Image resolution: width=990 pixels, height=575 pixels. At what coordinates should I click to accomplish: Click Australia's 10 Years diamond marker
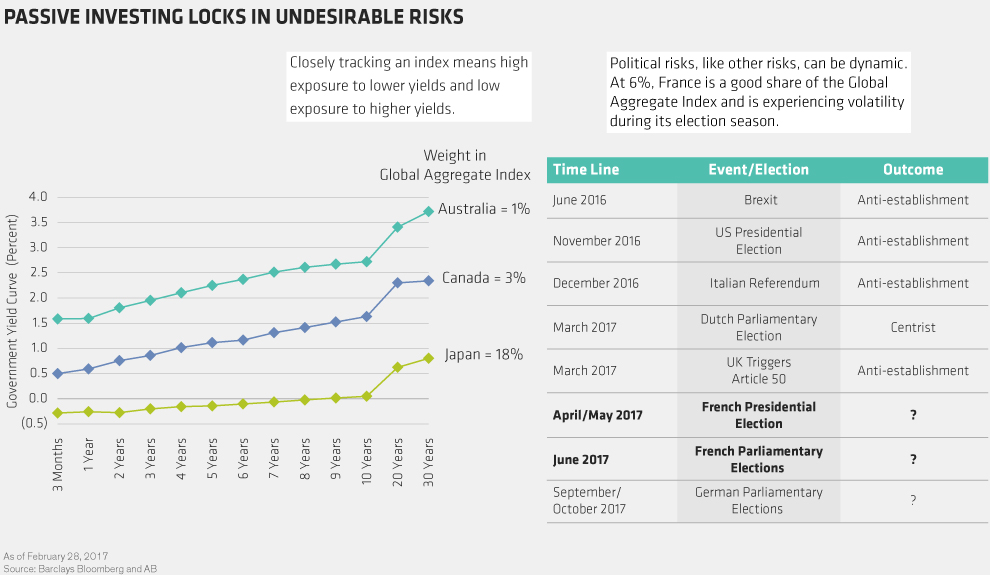(367, 262)
